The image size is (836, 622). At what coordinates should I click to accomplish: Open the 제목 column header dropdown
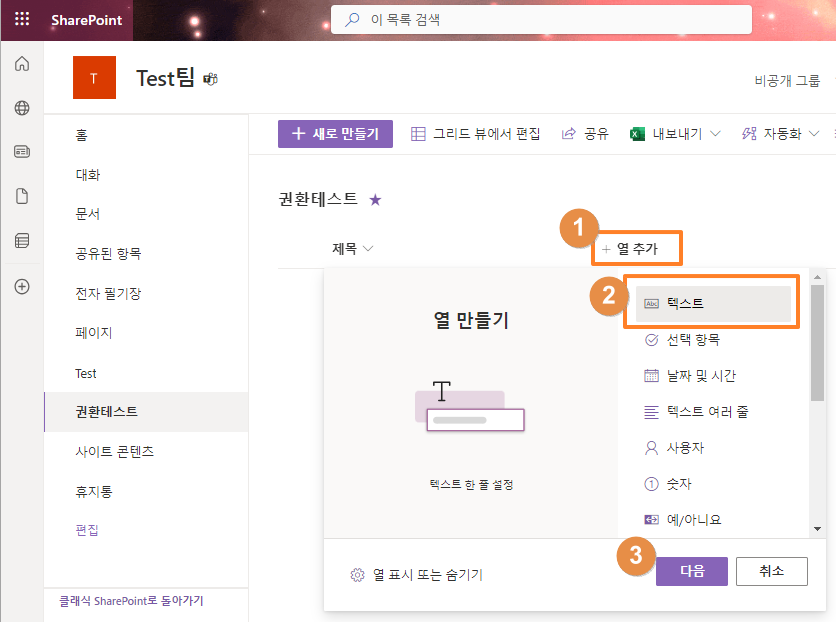[352, 248]
